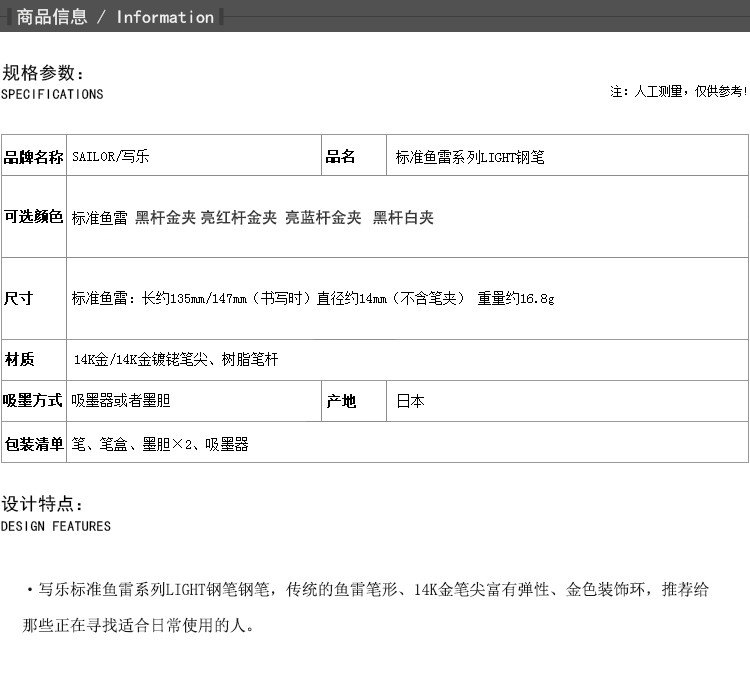
Task: Click the 尺寸 label cell
Action: 33,299
